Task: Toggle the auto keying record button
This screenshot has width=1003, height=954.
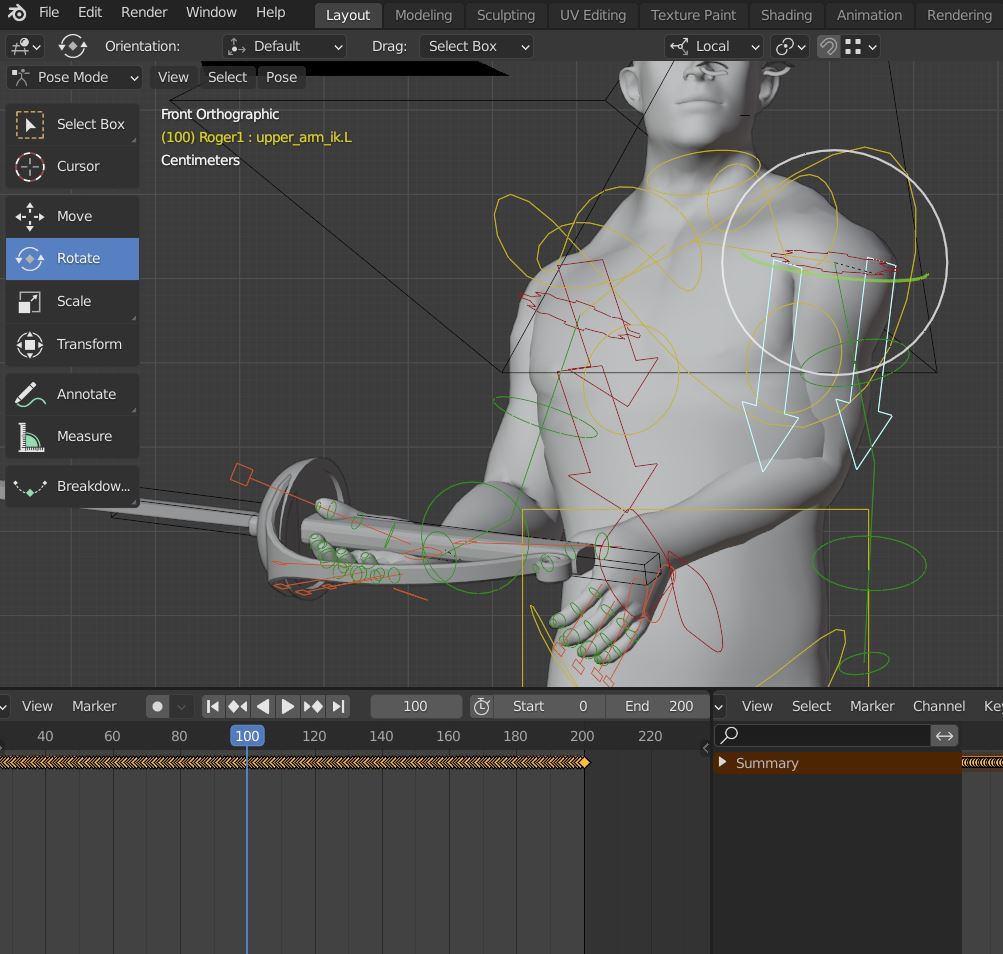Action: (157, 706)
